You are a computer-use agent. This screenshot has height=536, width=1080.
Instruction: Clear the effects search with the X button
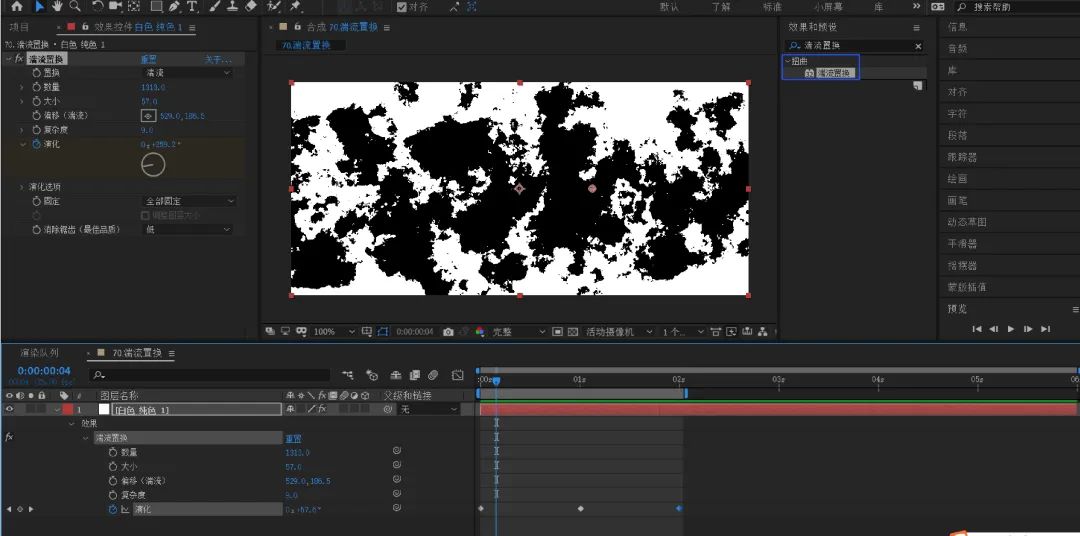917,46
